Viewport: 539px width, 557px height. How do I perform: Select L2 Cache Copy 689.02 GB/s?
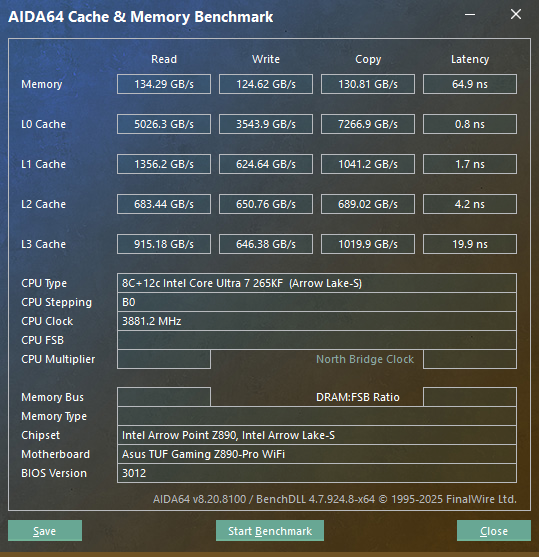tap(368, 204)
